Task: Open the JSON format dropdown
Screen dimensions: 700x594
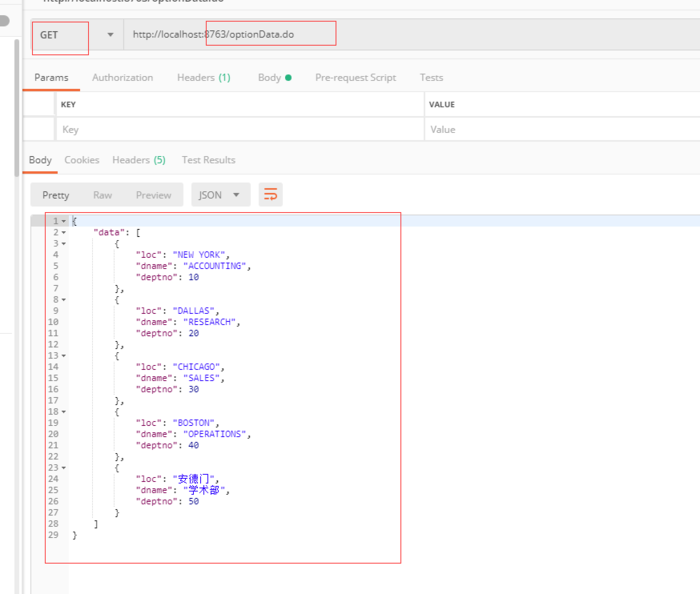Action: [x=221, y=195]
